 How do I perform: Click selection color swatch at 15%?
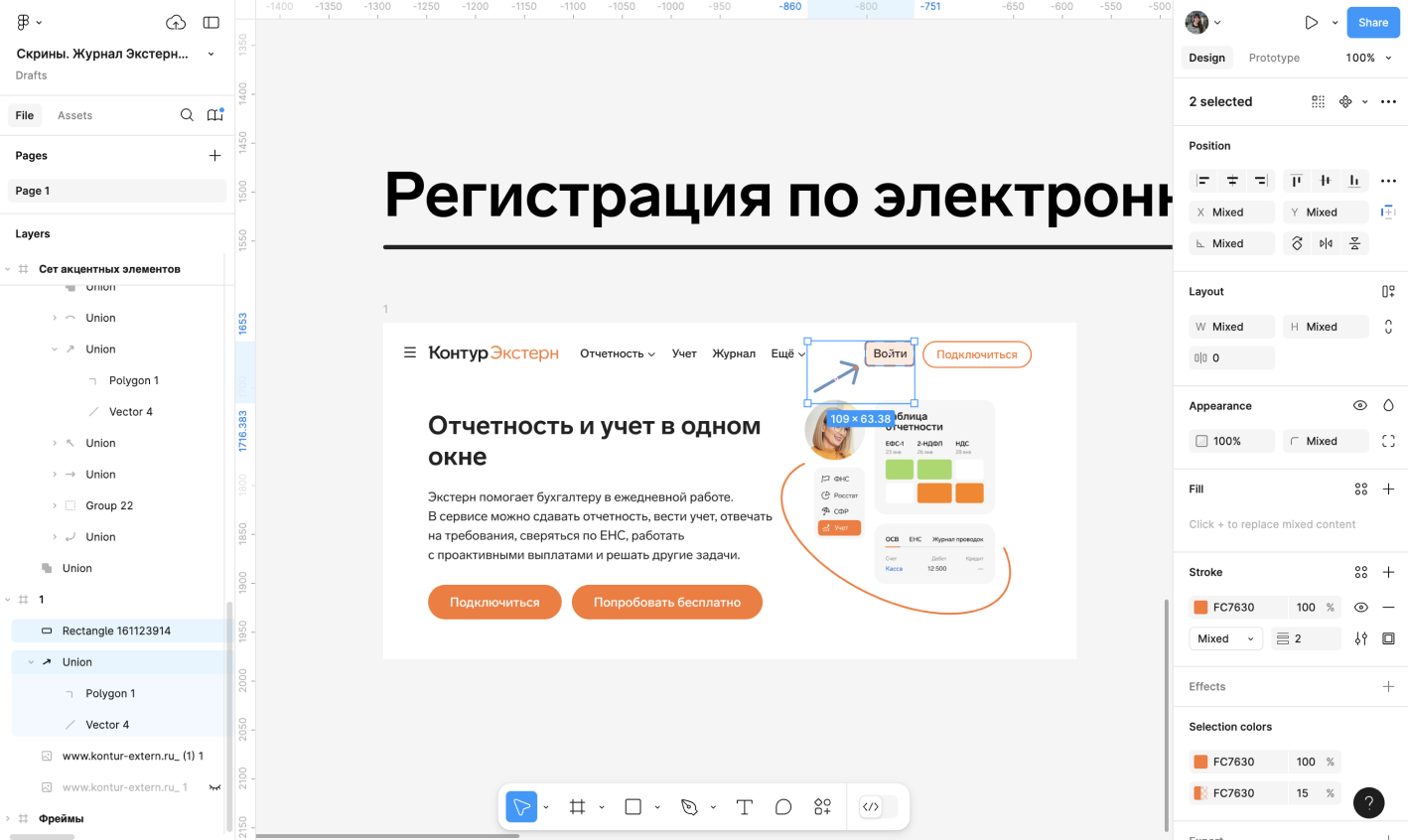pyautogui.click(x=1200, y=792)
